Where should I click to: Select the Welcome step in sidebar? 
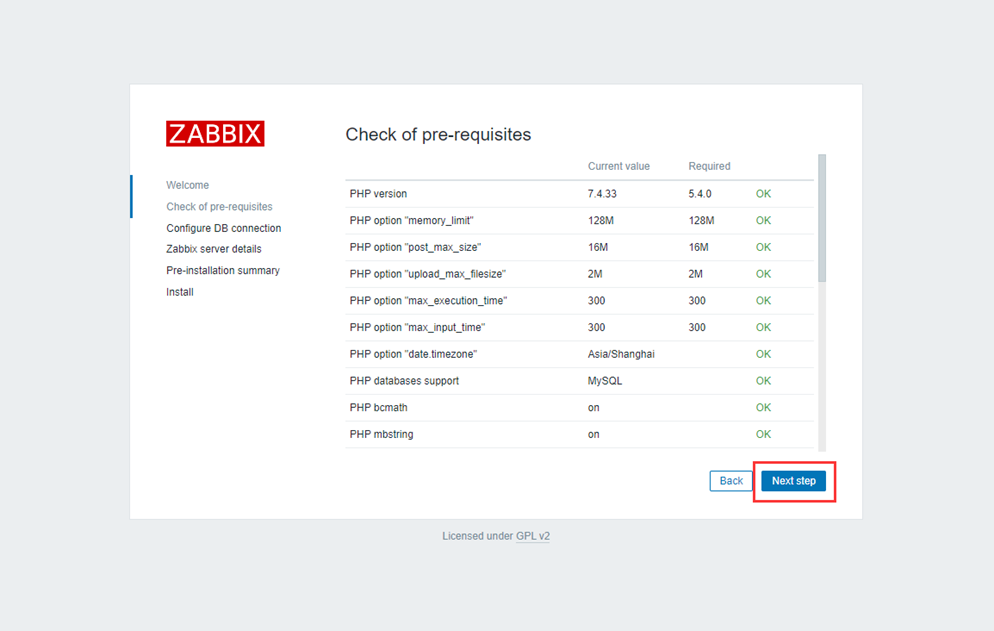[x=188, y=185]
